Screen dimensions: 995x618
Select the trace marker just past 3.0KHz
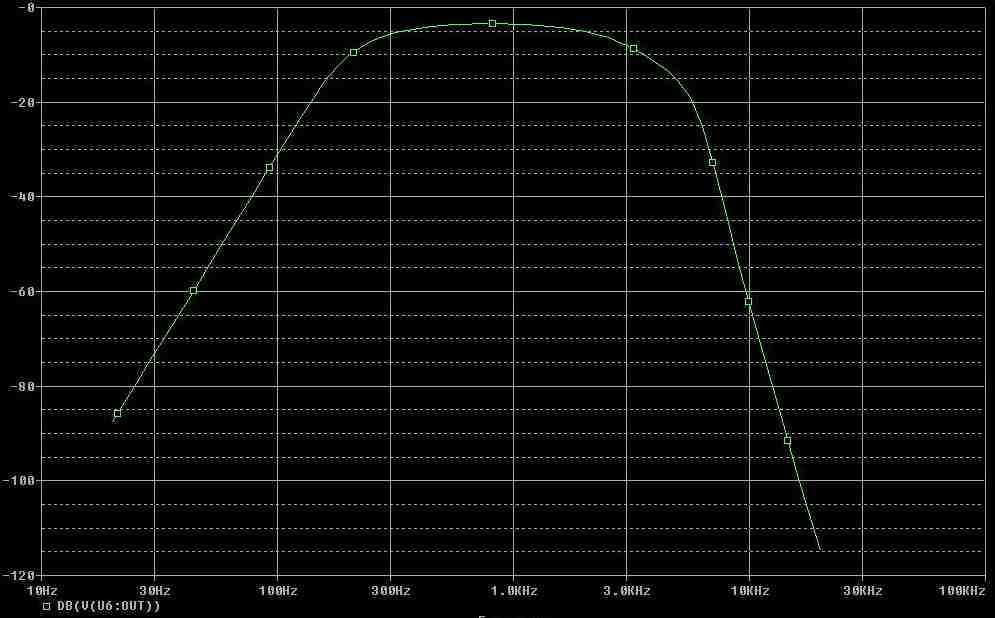pos(633,48)
